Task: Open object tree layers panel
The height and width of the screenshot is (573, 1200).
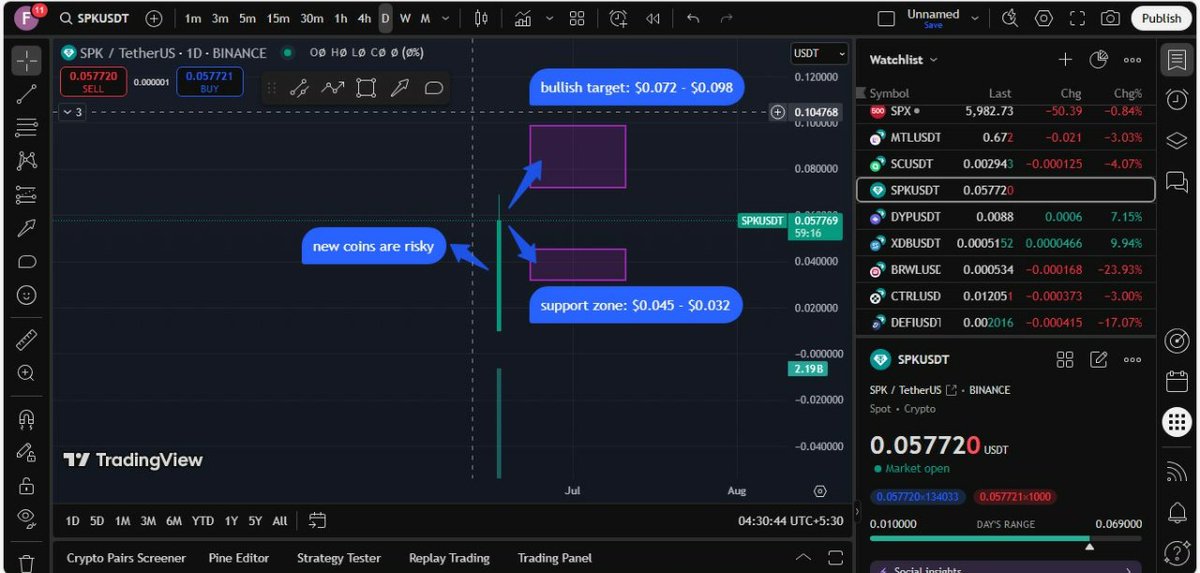Action: (x=1177, y=139)
